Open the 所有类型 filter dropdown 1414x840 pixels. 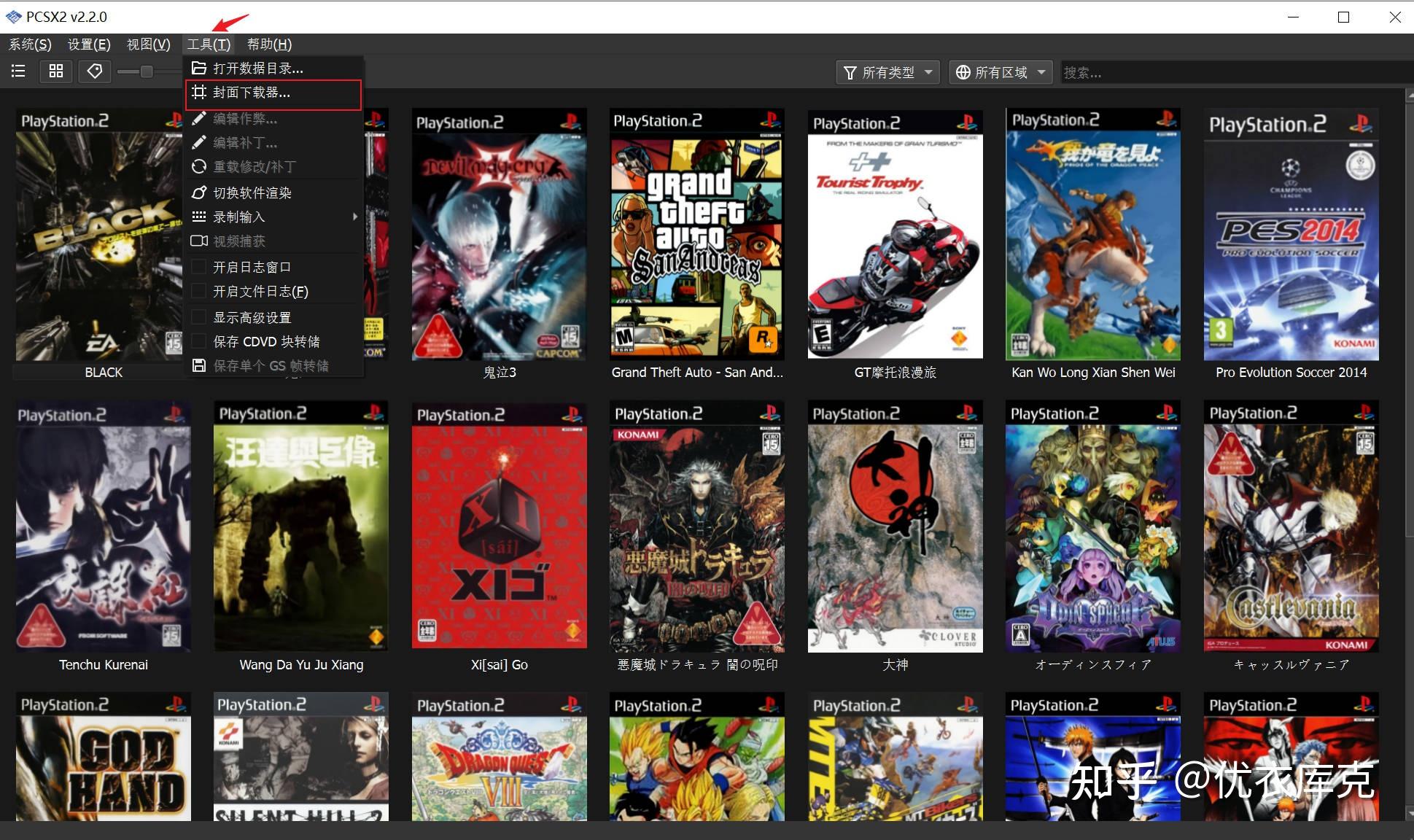pos(887,71)
